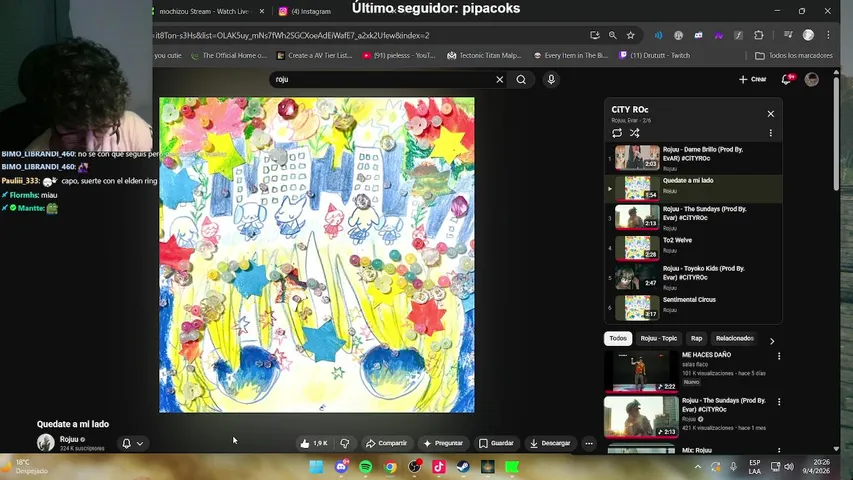The height and width of the screenshot is (480, 853).
Task: Open options for recommended The Sundays video
Action: click(779, 402)
